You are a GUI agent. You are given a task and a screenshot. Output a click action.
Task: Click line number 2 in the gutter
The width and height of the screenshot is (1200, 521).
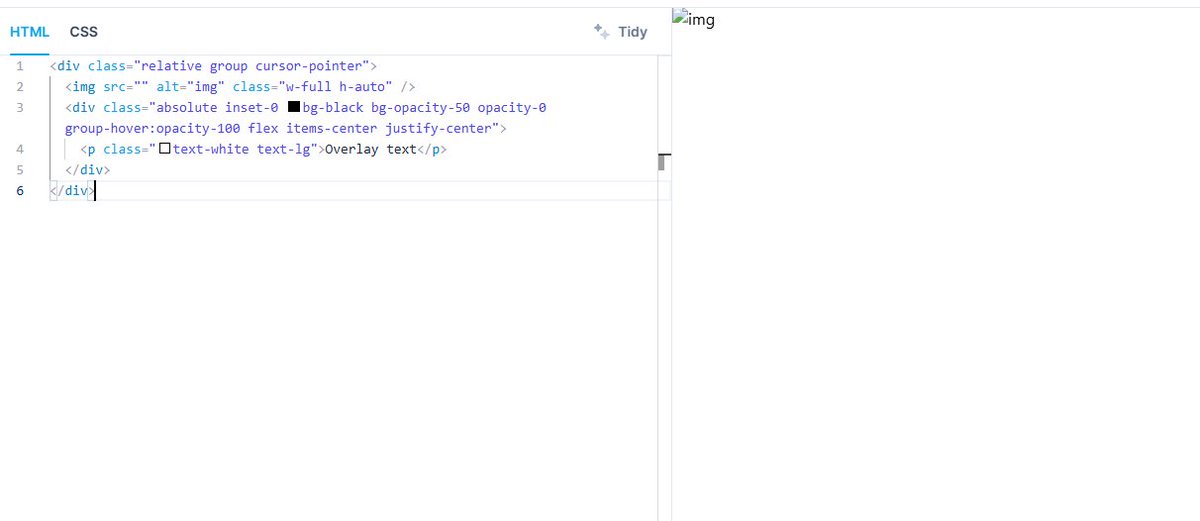[x=19, y=87]
